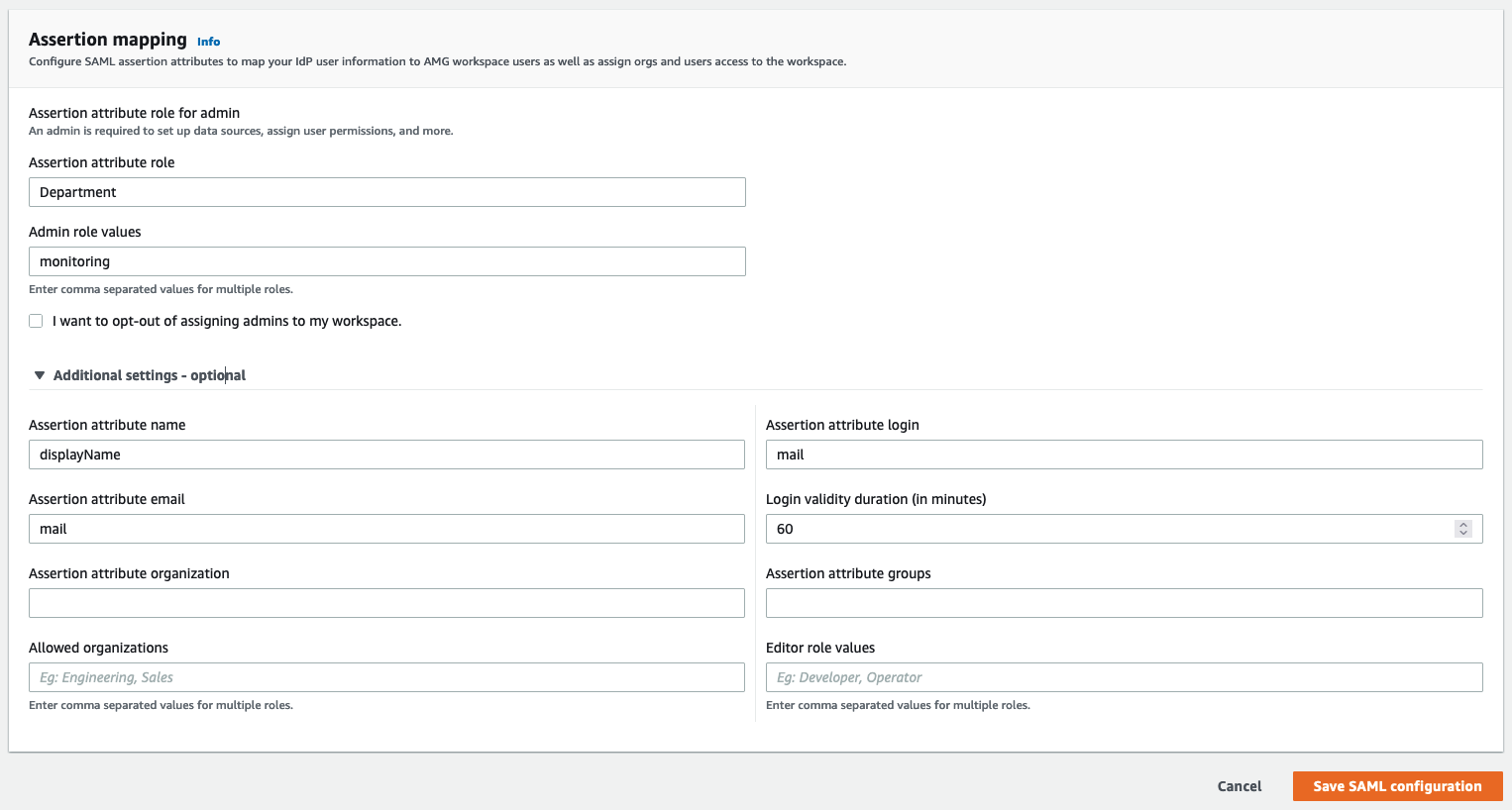This screenshot has width=1512, height=810.
Task: Click the 'Login validity duration (in minutes)' label
Action: (876, 499)
